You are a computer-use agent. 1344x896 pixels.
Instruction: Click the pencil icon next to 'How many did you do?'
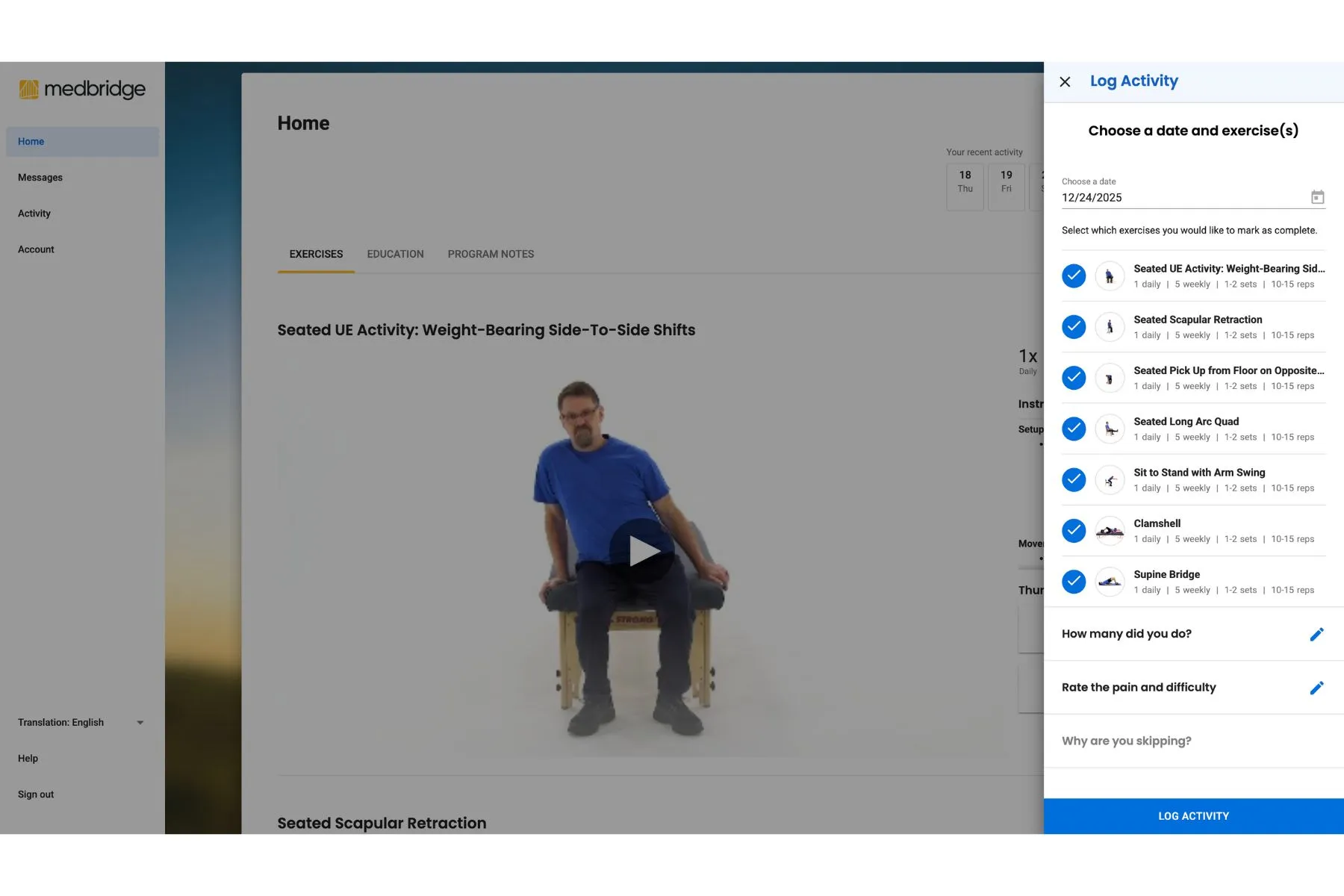(1317, 634)
